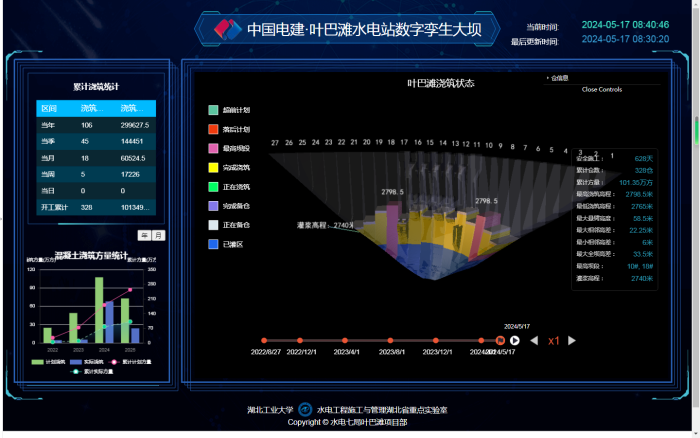Click the orange flag current-date marker
The image size is (700, 438).
(x=500, y=341)
